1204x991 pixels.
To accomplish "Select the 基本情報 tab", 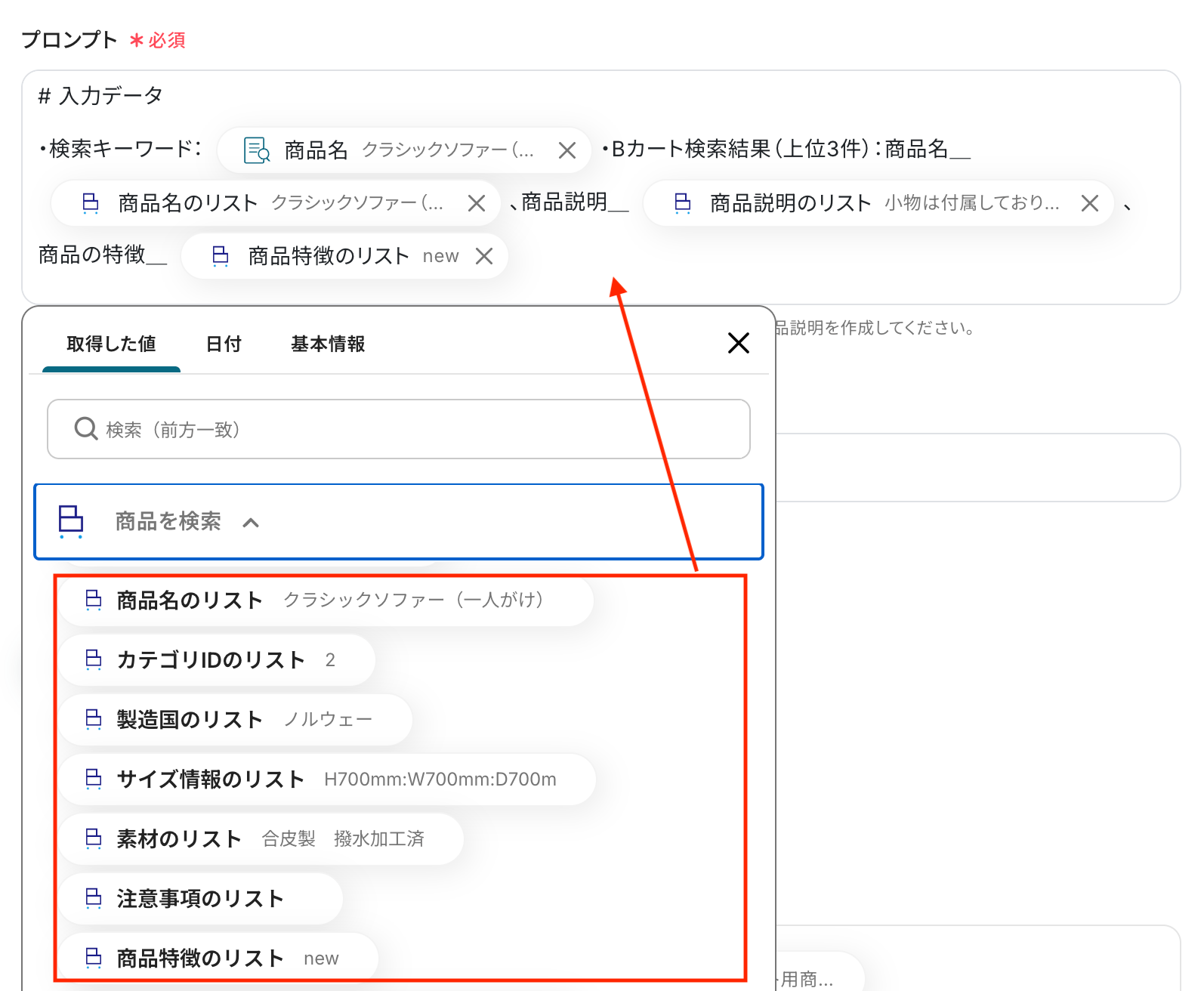I will tap(328, 344).
